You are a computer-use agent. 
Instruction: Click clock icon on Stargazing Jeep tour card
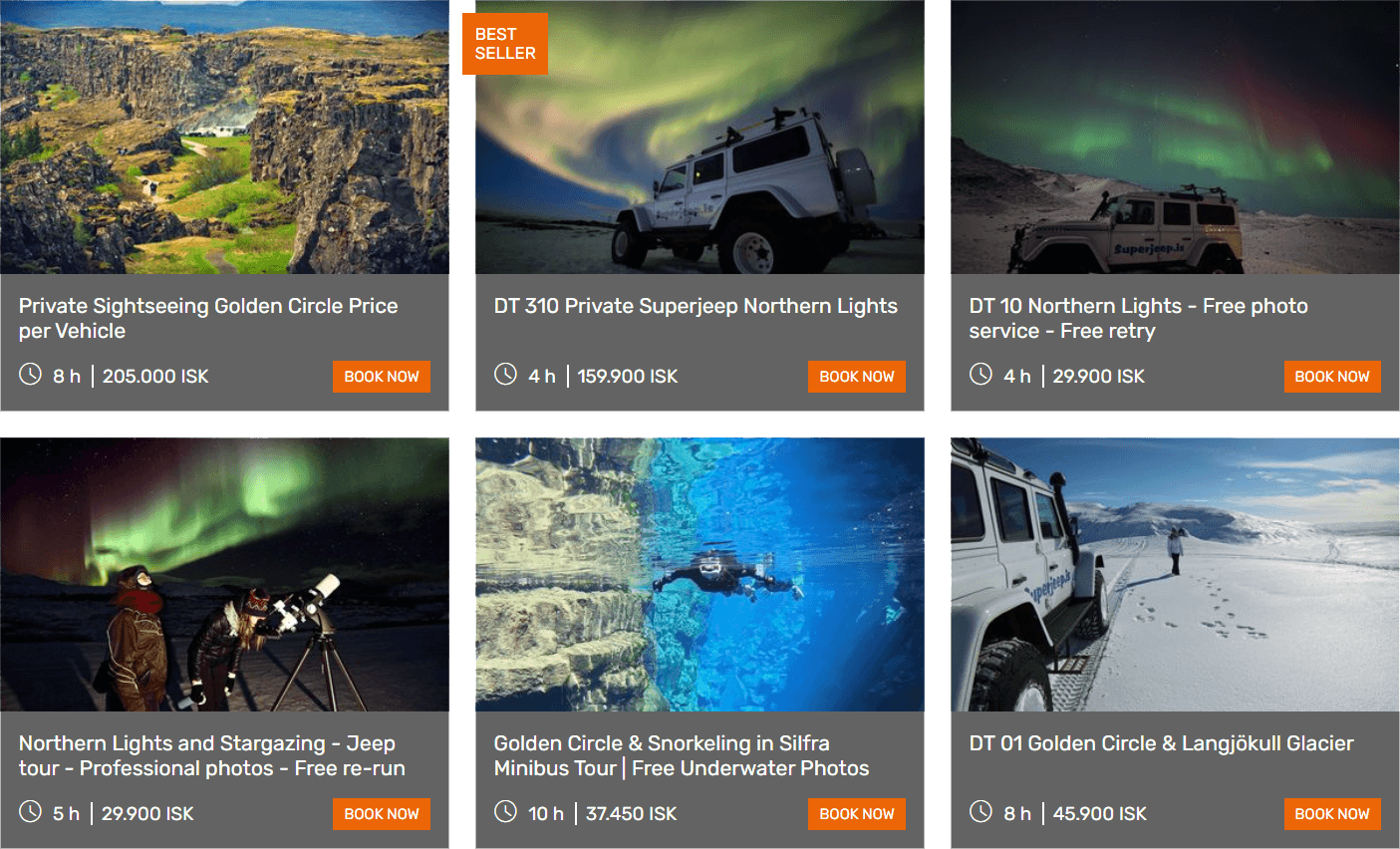pos(31,812)
